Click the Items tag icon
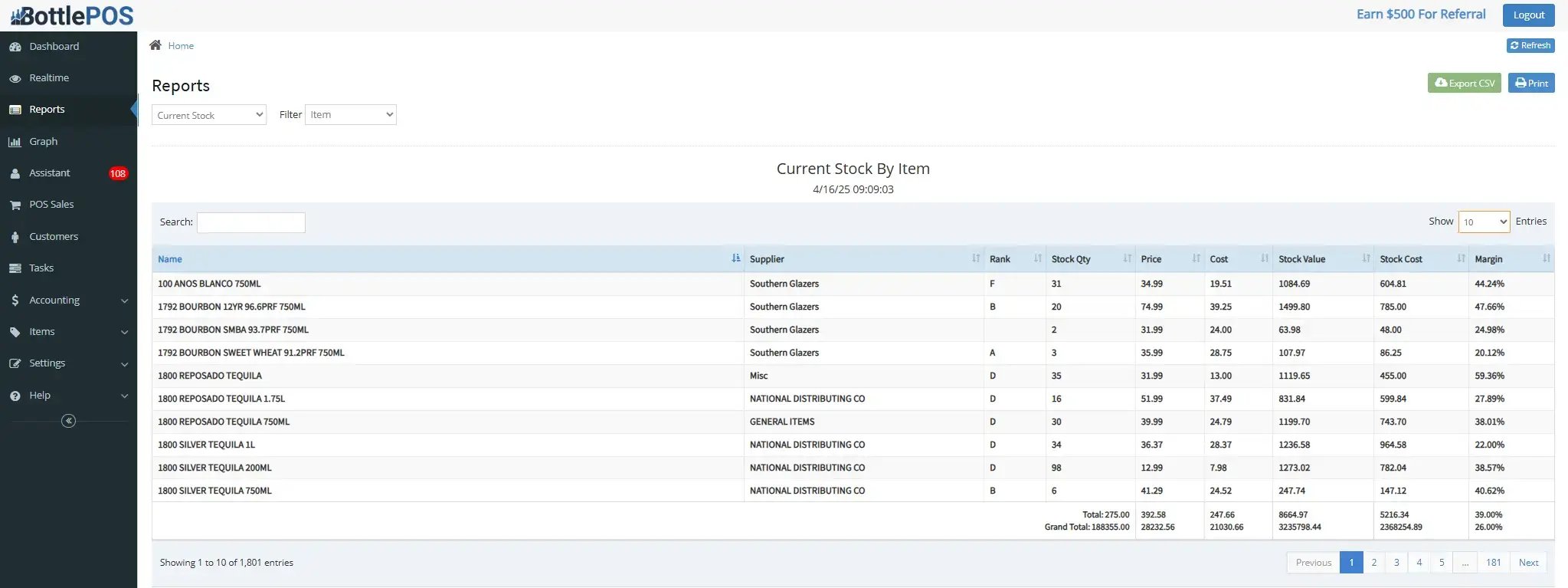Image resolution: width=1568 pixels, height=588 pixels. pos(15,332)
